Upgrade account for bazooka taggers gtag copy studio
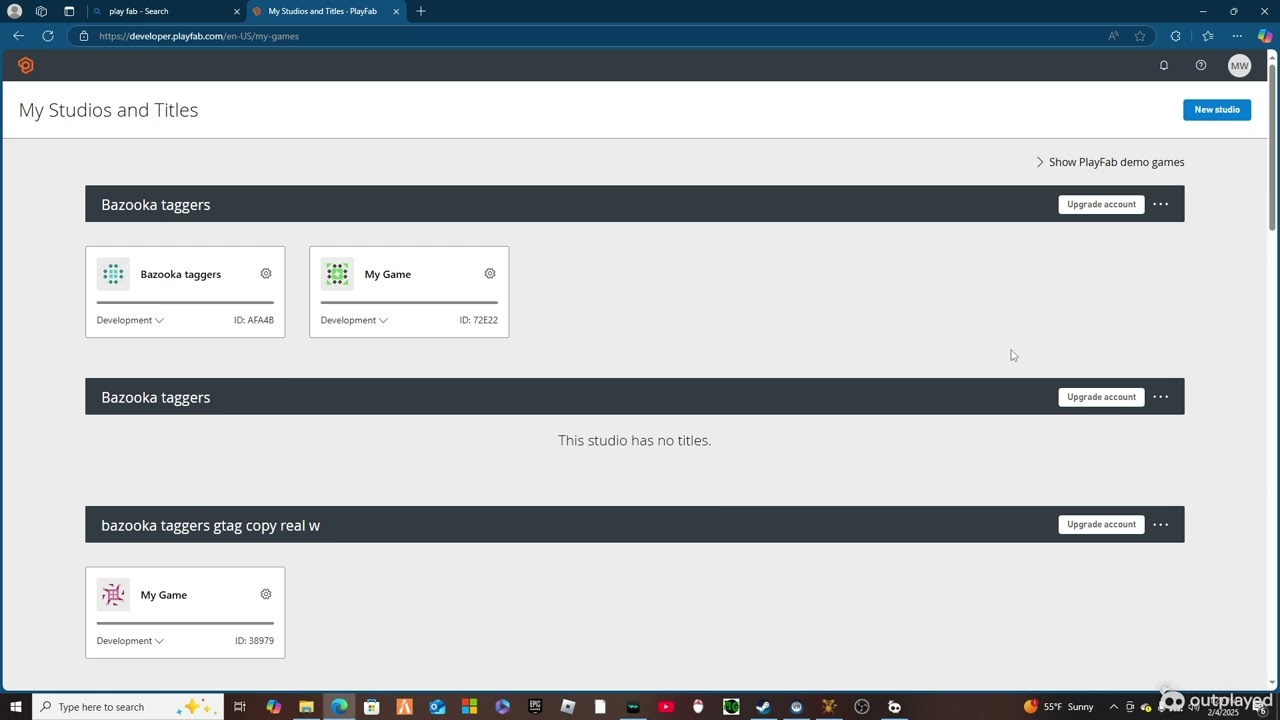1280x720 pixels. 1101,524
